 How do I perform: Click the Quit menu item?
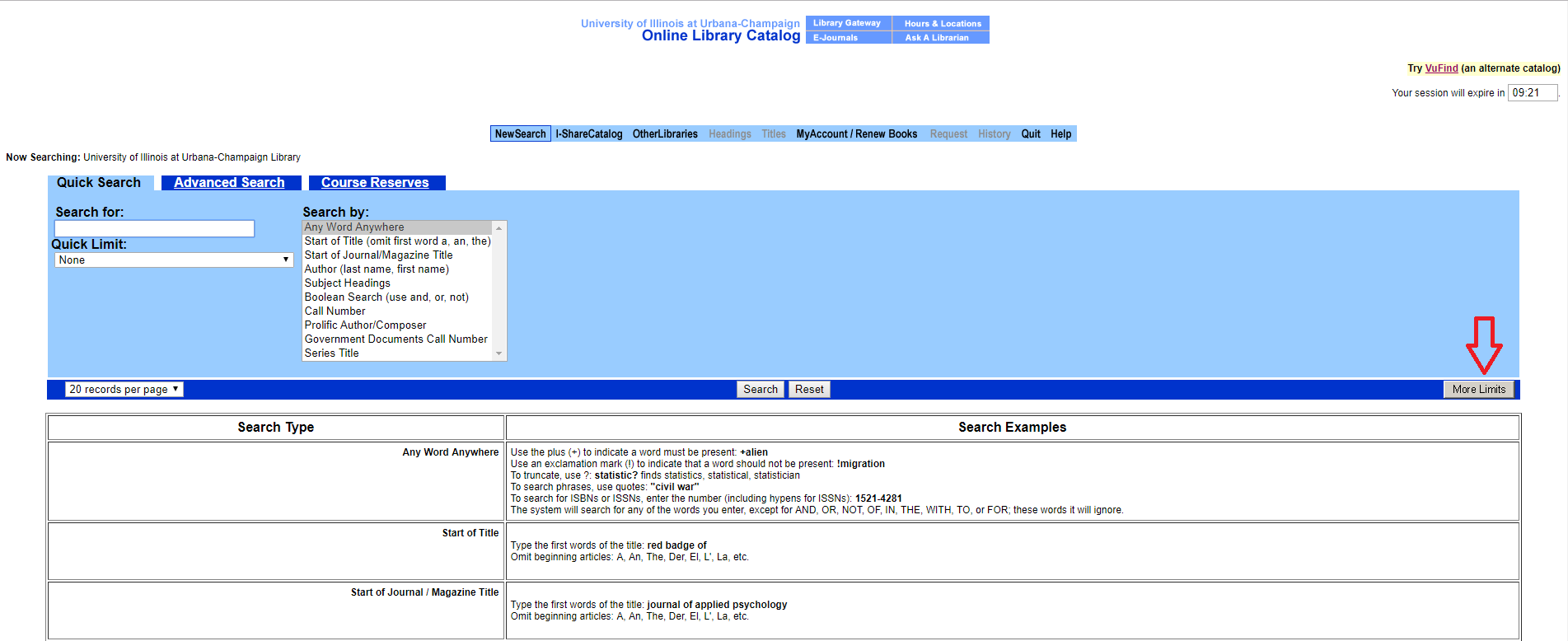tap(1030, 134)
